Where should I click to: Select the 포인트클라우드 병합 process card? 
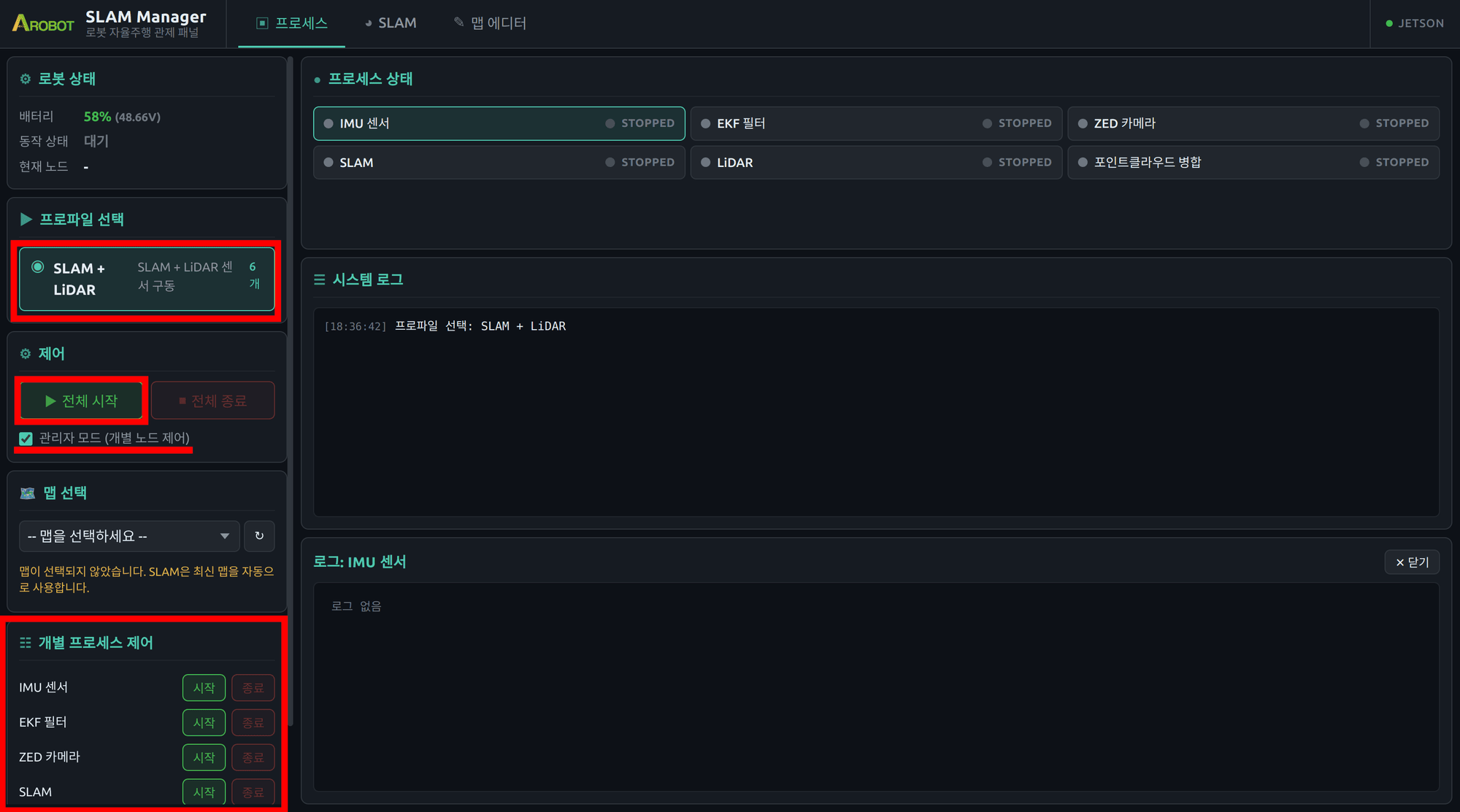[1253, 162]
